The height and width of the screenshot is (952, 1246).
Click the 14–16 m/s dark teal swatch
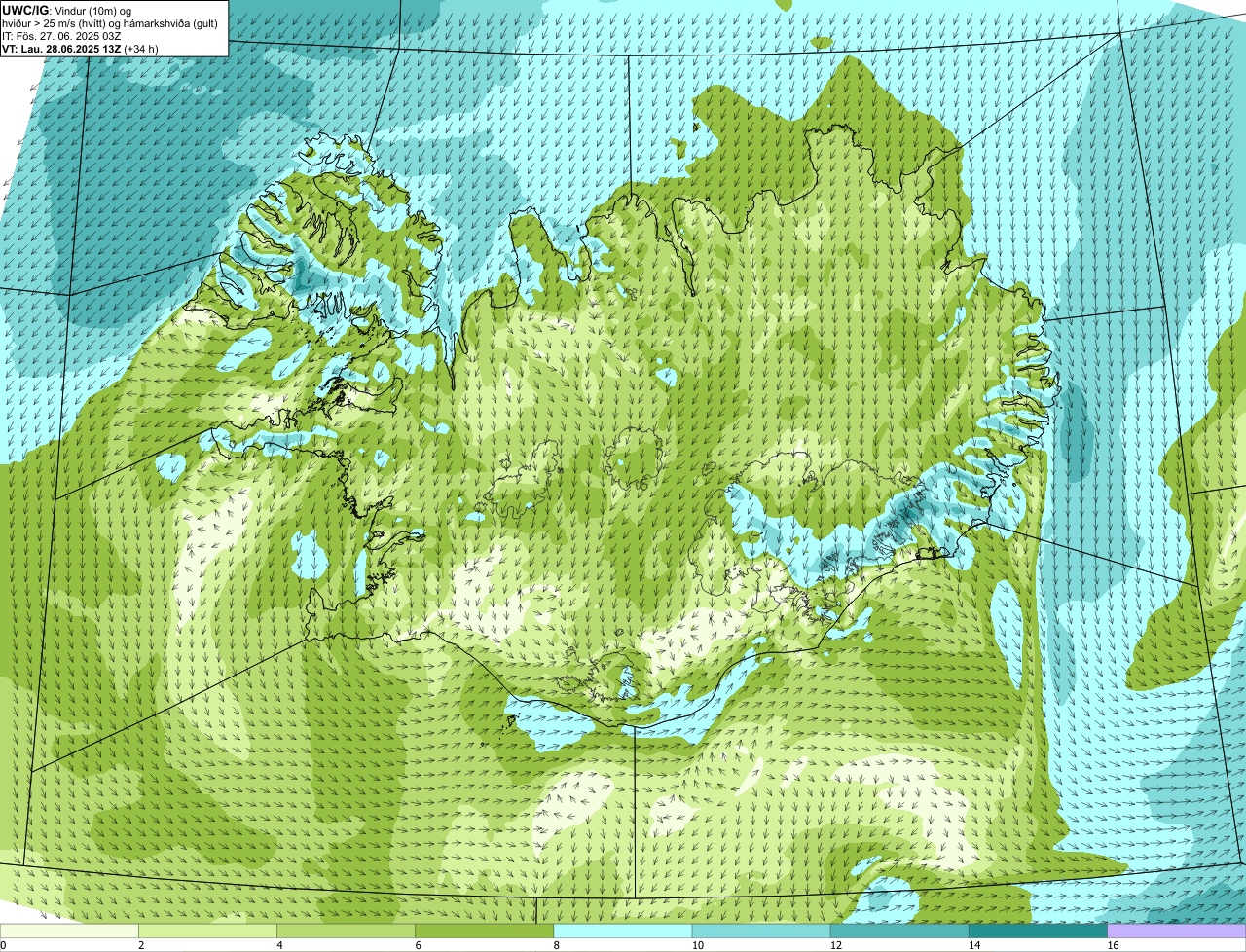(x=1038, y=931)
